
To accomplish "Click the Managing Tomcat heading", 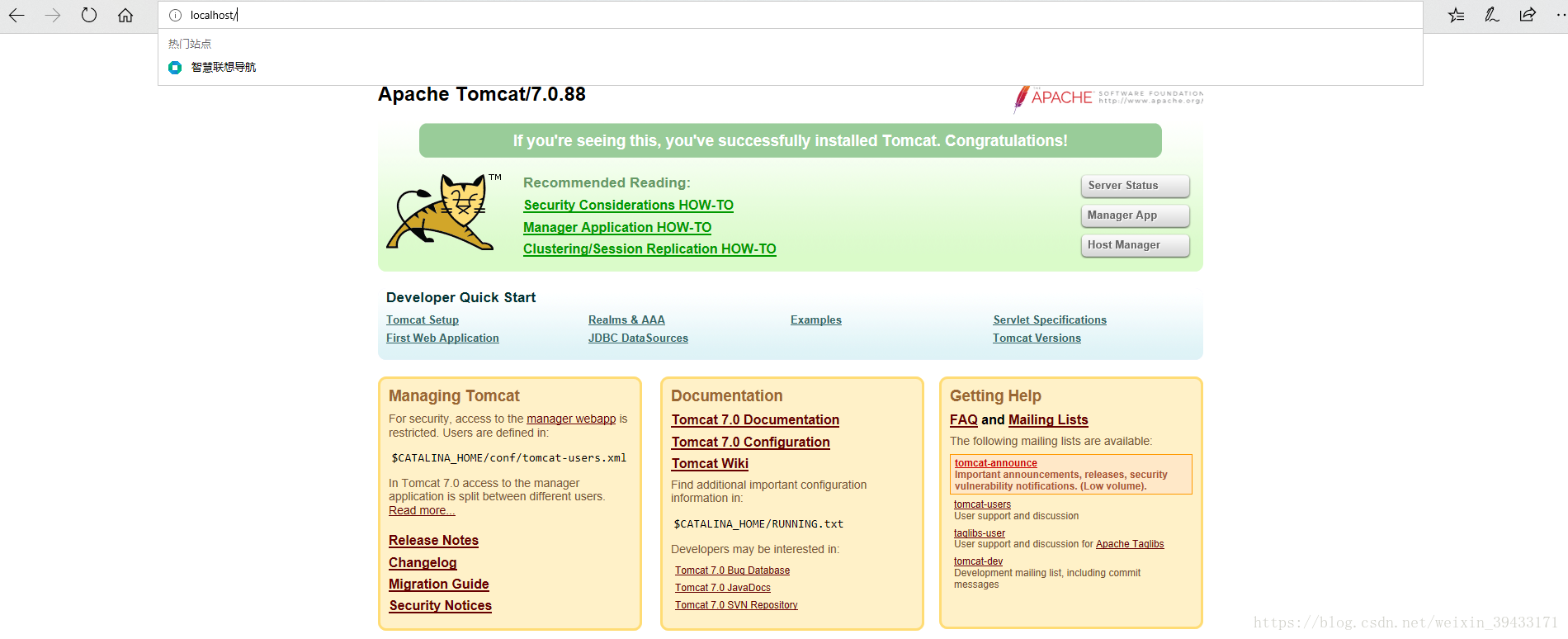I will tap(454, 396).
